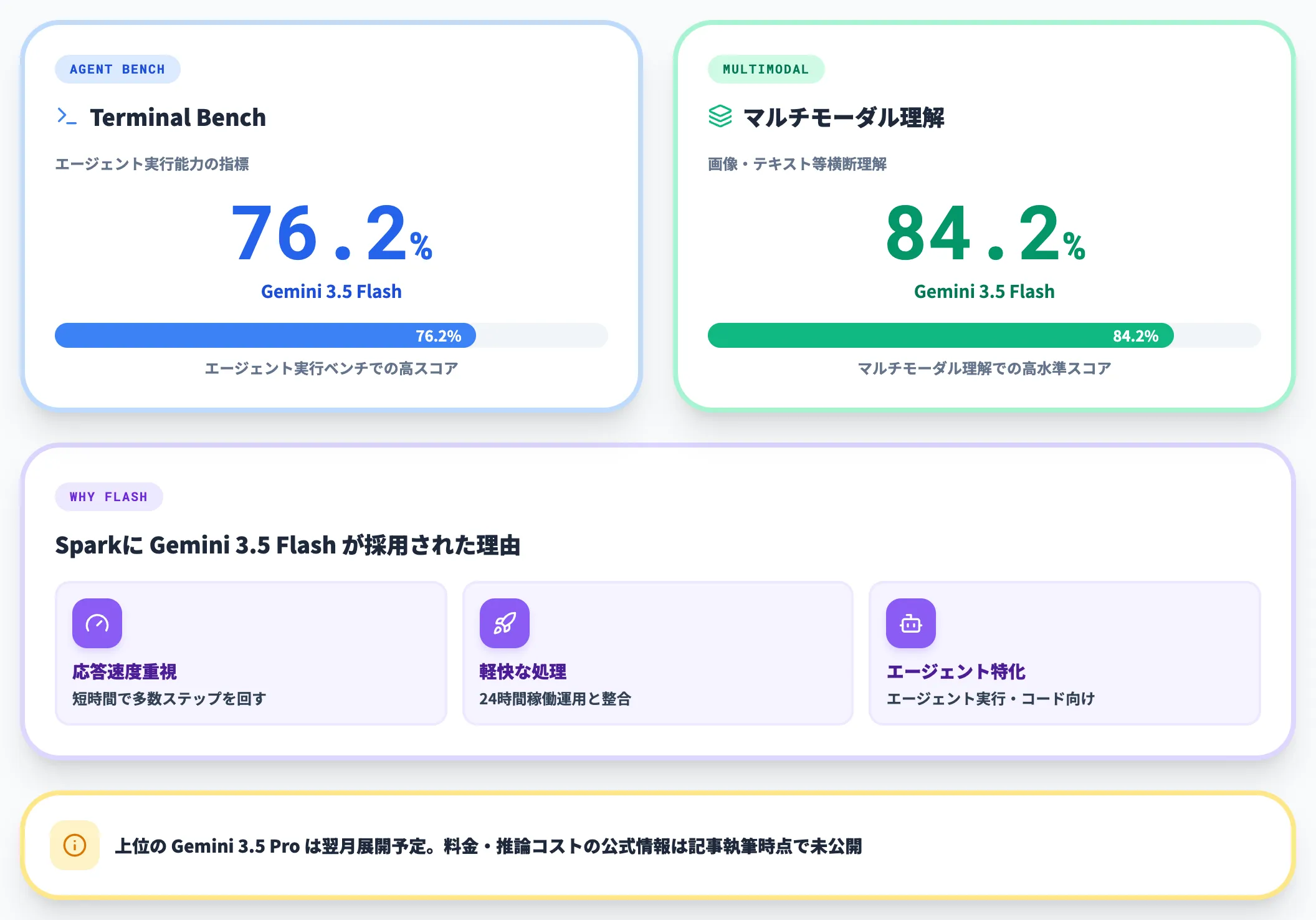Click the Terminal Bench heading

[178, 117]
